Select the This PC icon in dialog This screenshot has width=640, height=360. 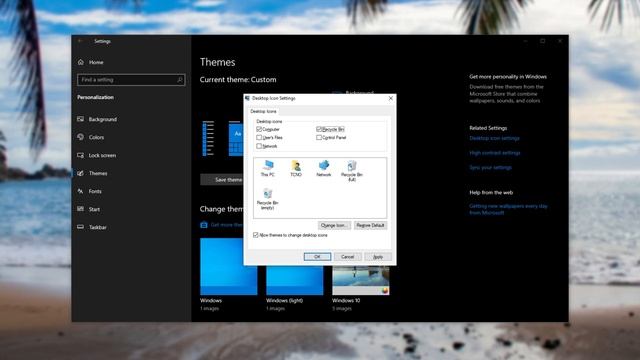[x=268, y=168]
